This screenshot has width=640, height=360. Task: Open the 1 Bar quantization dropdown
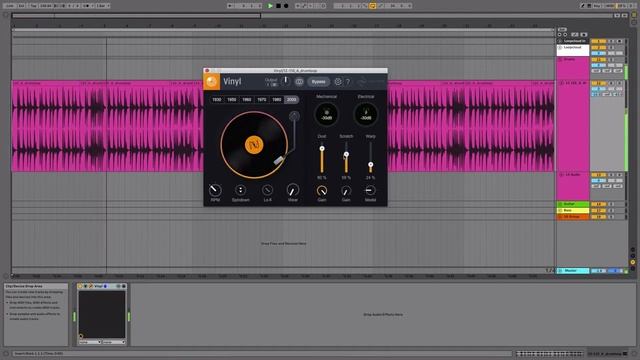click(x=102, y=6)
